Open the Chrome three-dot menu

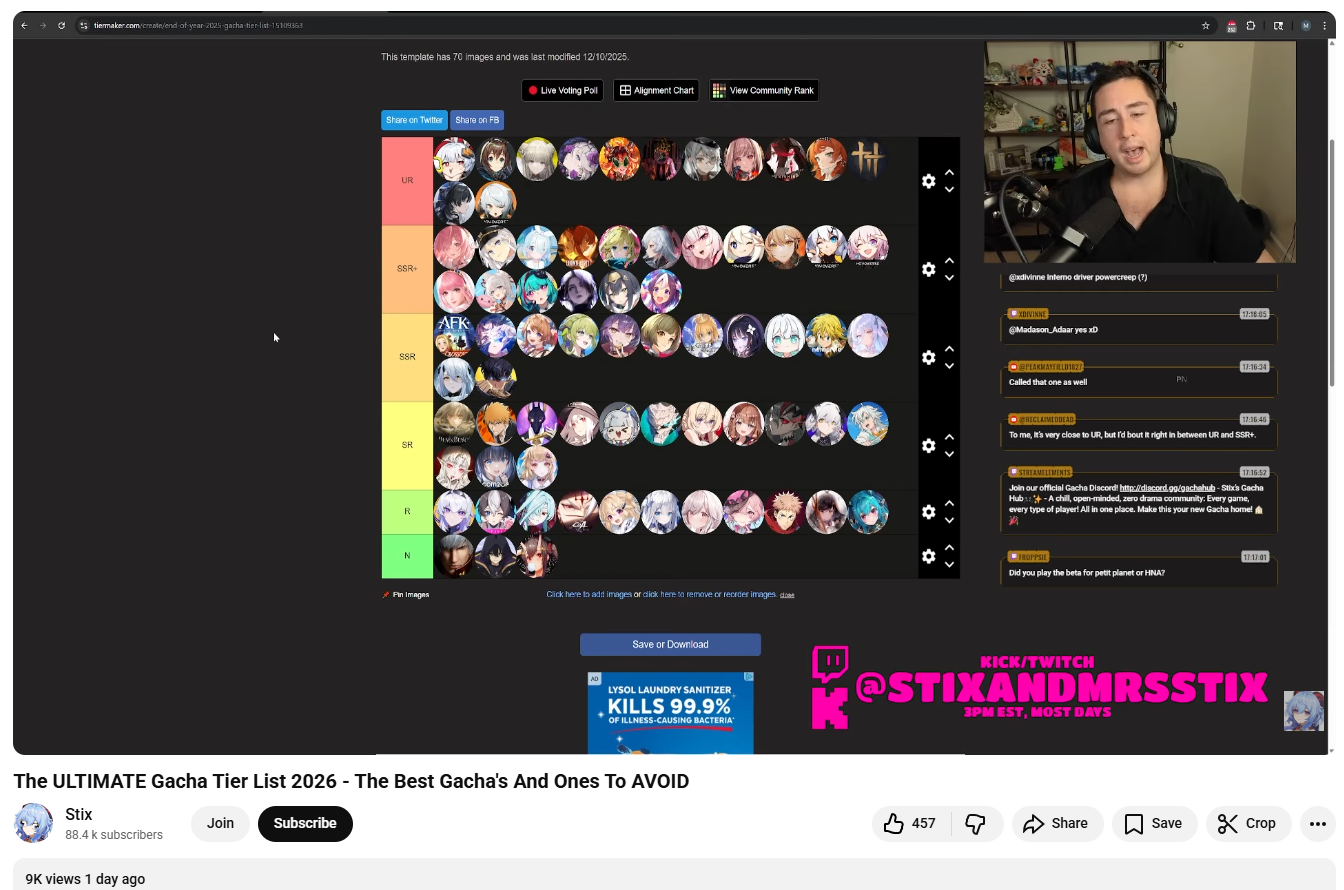(x=1325, y=25)
